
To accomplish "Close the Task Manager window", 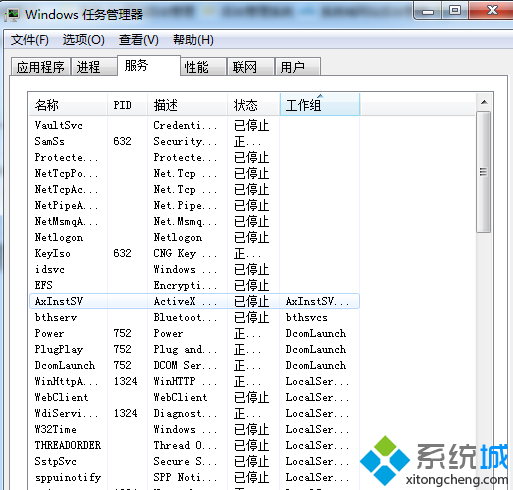I will pos(490,10).
